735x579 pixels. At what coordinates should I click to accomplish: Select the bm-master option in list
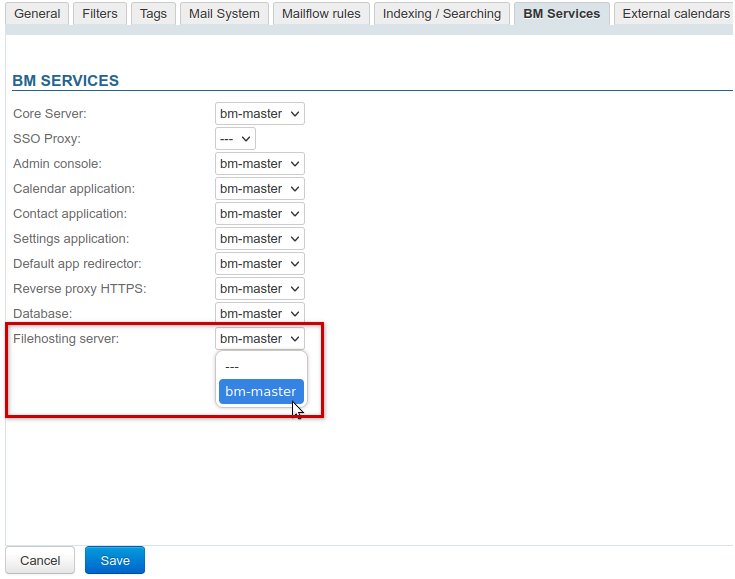point(260,392)
